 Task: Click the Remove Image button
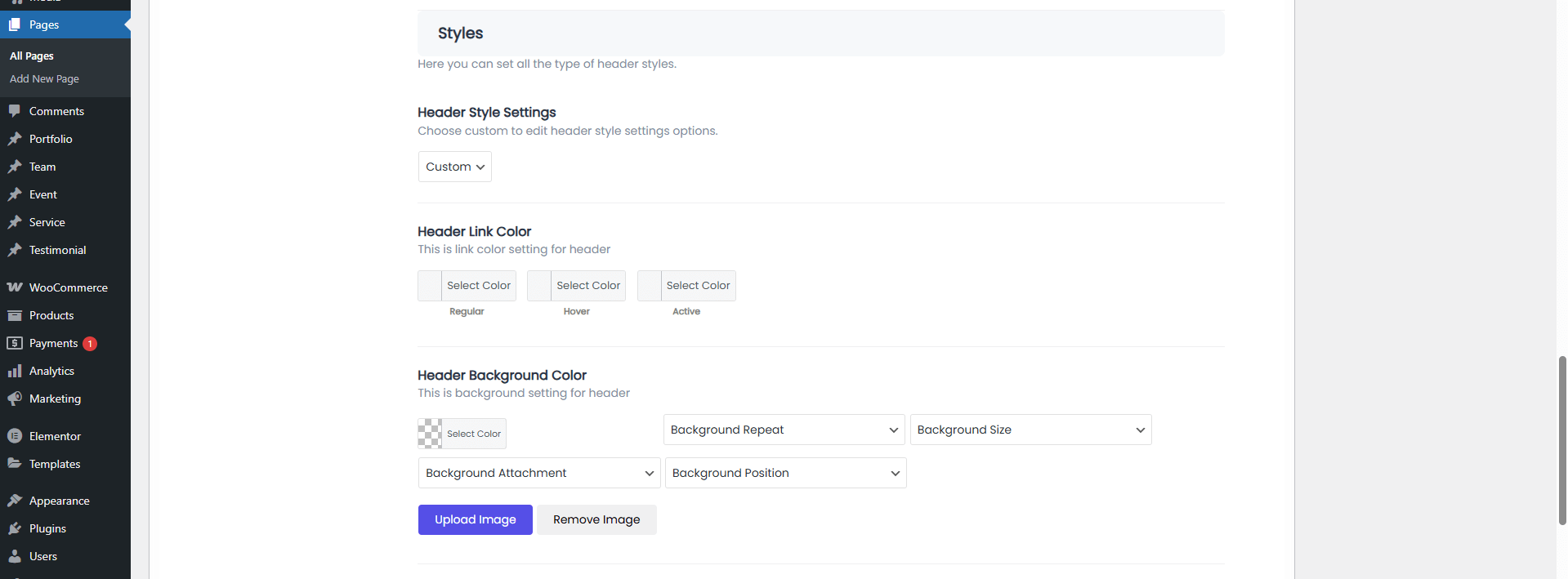(x=596, y=519)
